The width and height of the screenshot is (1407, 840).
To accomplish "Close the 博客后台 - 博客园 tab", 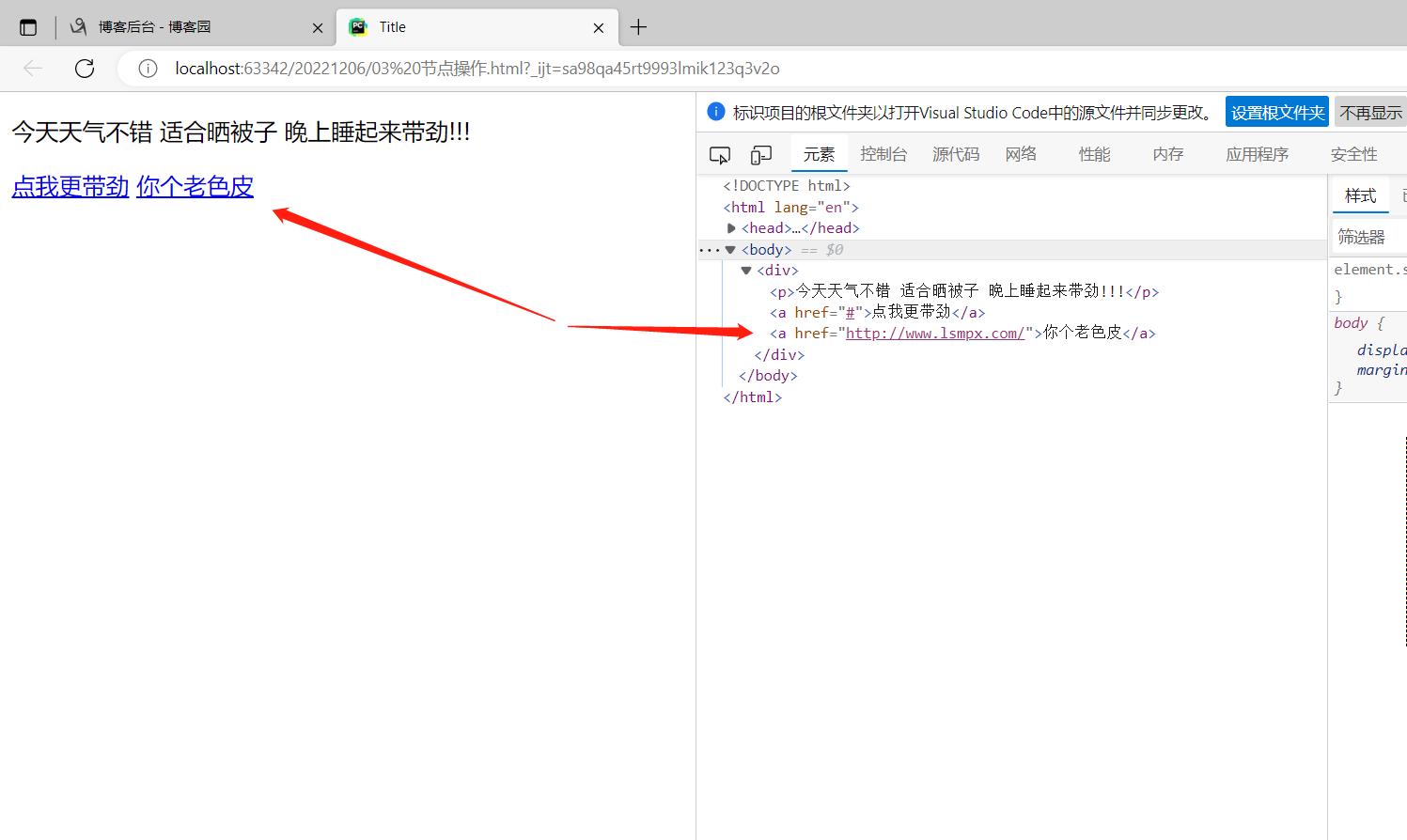I will pyautogui.click(x=318, y=28).
